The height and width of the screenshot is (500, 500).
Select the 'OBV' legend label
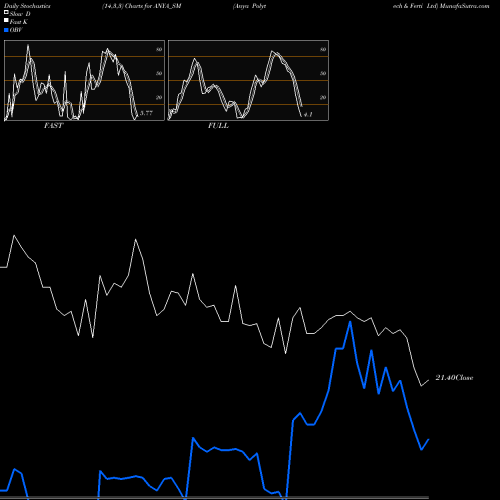pyautogui.click(x=16, y=30)
